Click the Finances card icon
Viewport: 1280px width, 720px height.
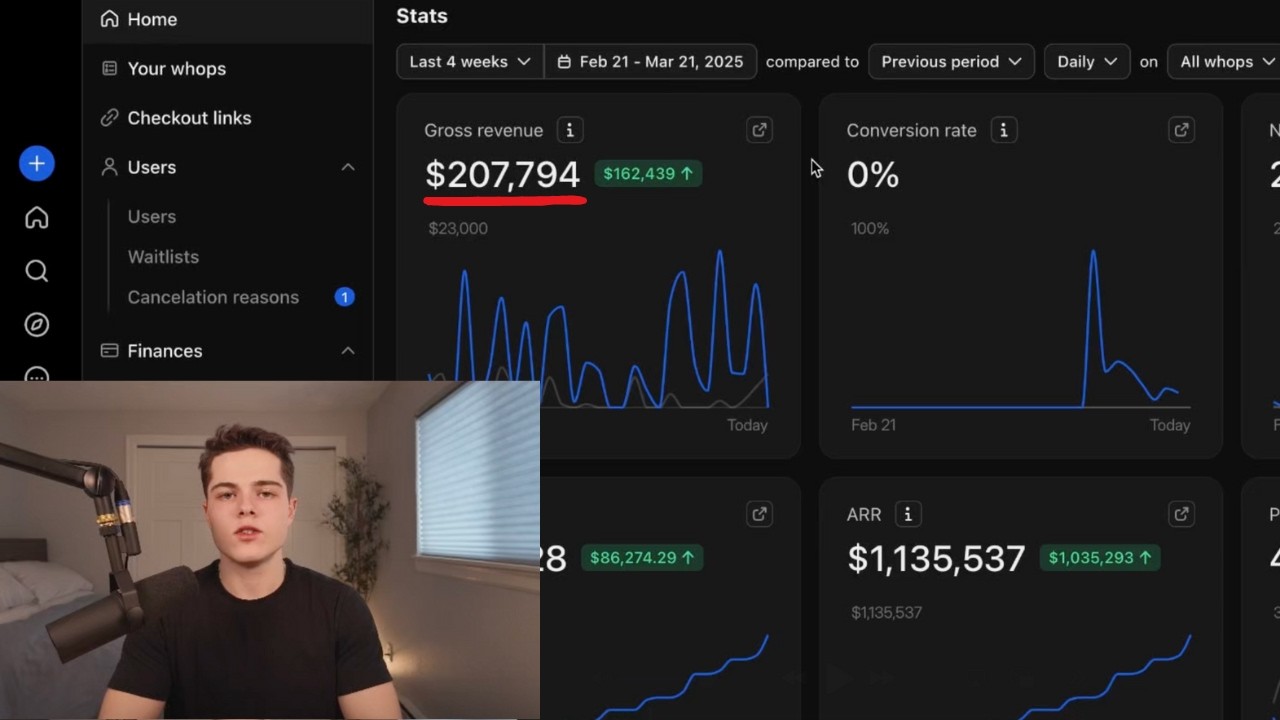(x=109, y=351)
